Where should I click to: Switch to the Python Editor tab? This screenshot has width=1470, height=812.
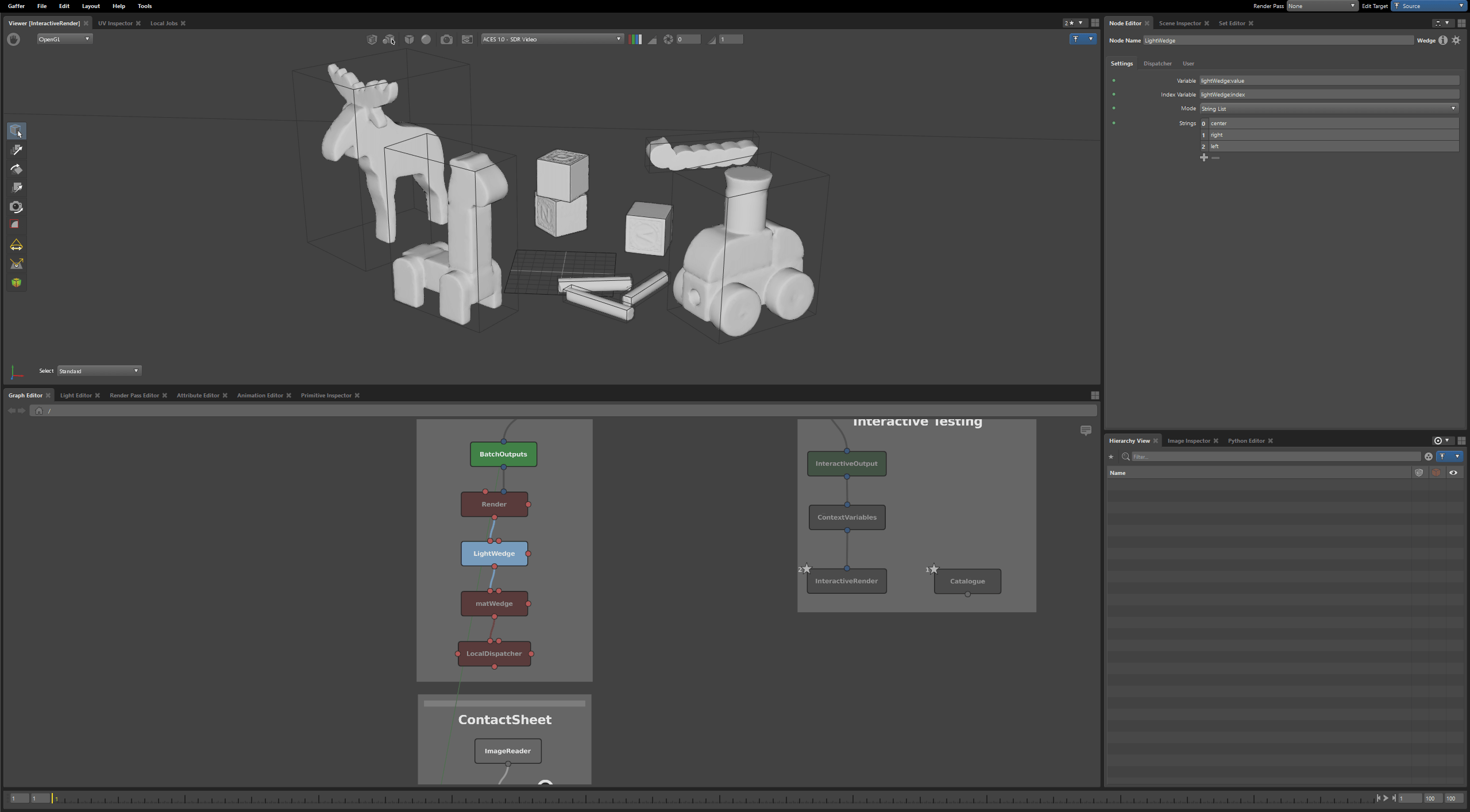[1246, 440]
